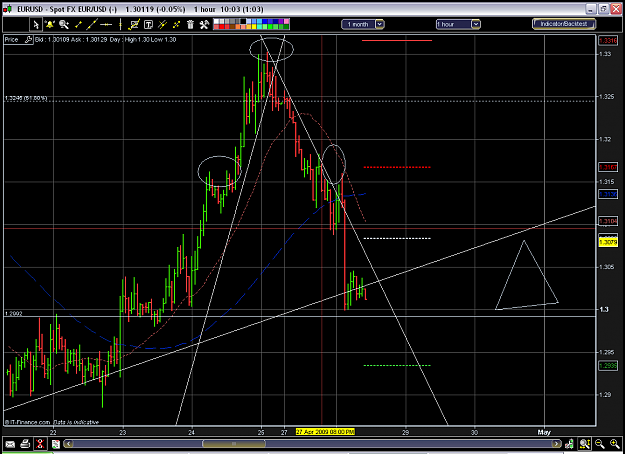This screenshot has width=625, height=454.
Task: Select the arrow cursor tool
Action: (36, 25)
